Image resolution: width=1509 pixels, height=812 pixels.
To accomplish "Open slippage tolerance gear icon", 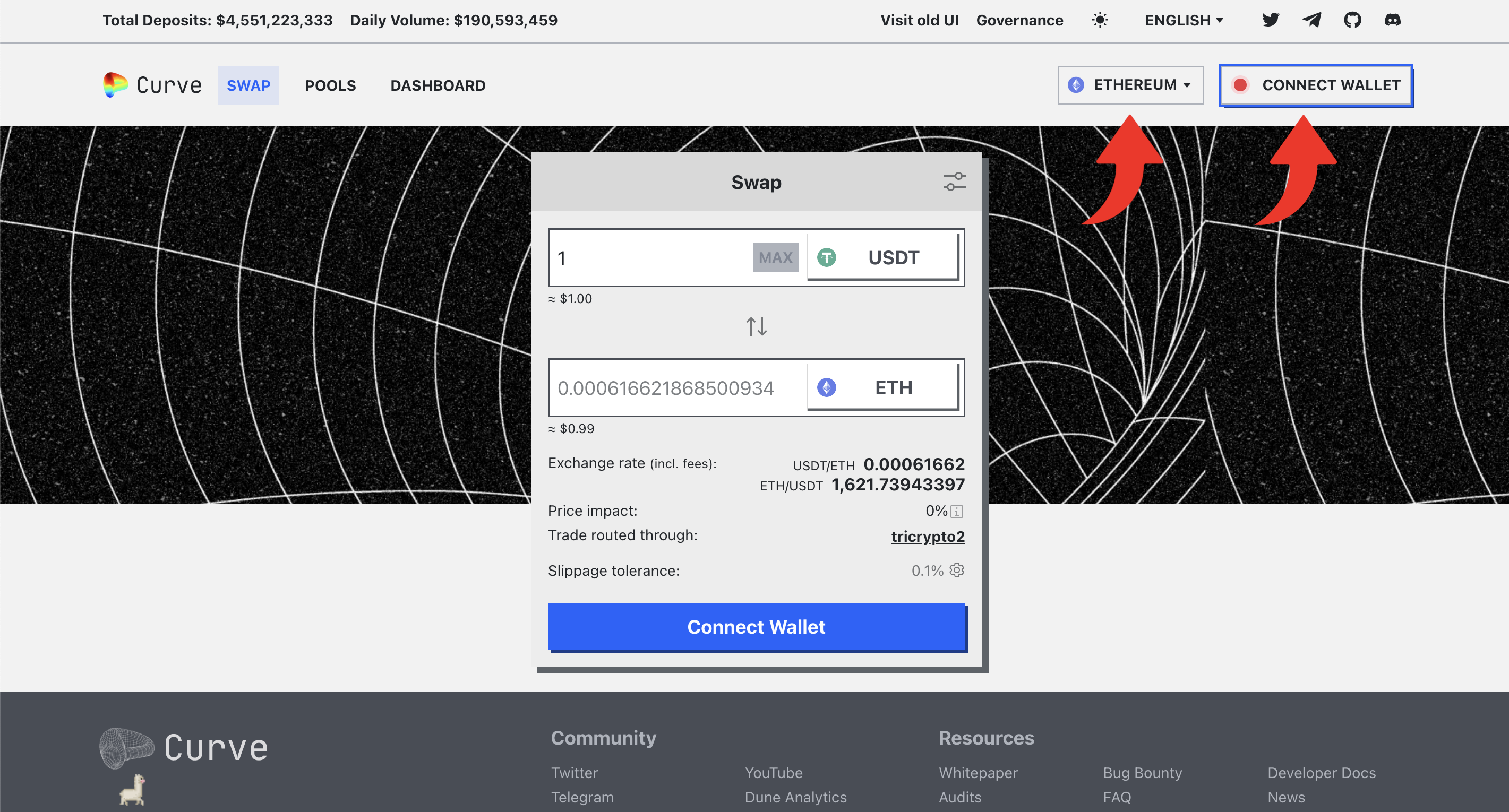I will (957, 569).
